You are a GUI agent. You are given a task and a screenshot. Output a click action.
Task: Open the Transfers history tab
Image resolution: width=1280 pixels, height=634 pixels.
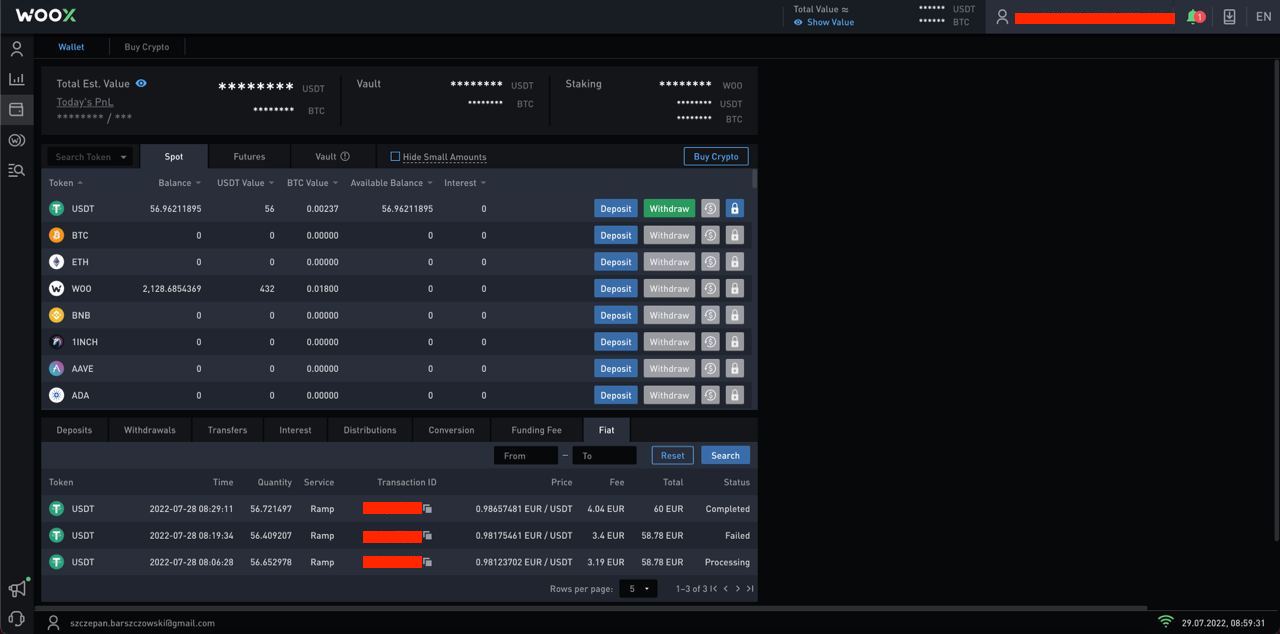227,430
